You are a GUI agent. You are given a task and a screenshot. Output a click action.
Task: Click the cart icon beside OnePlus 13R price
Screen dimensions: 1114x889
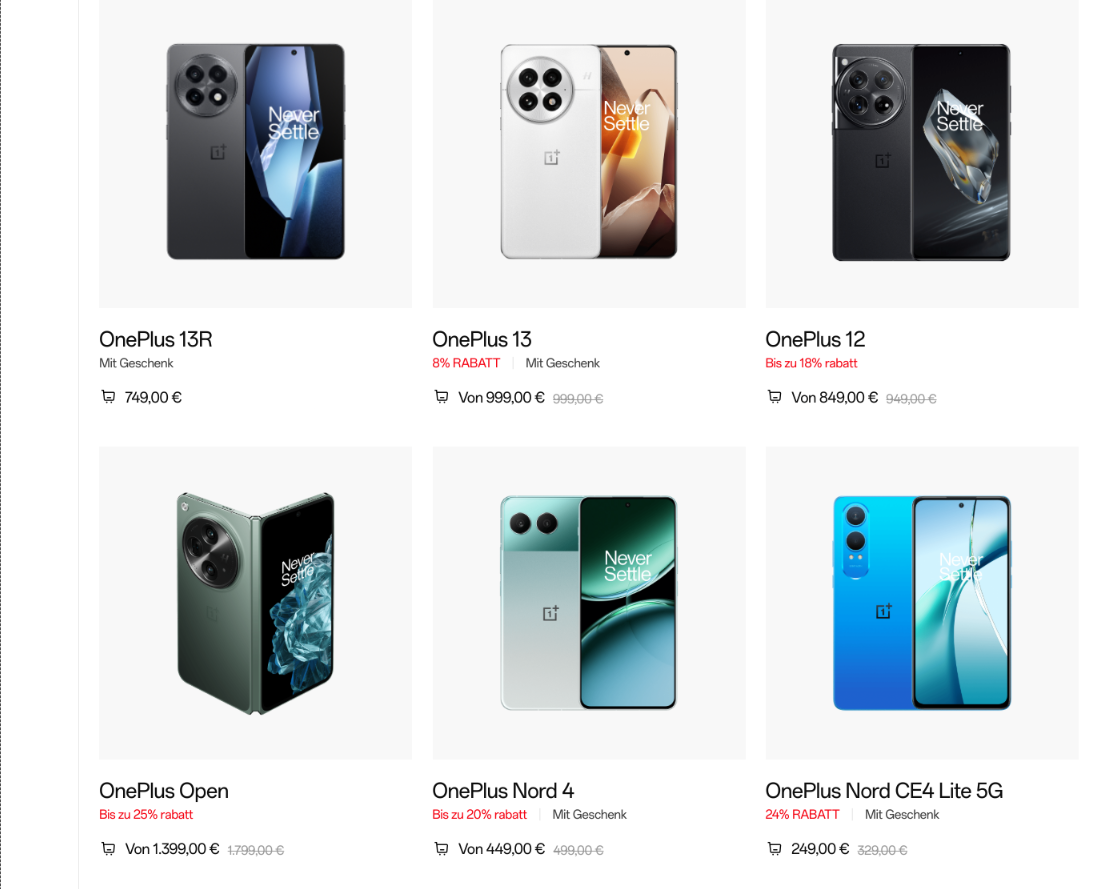[x=108, y=397]
